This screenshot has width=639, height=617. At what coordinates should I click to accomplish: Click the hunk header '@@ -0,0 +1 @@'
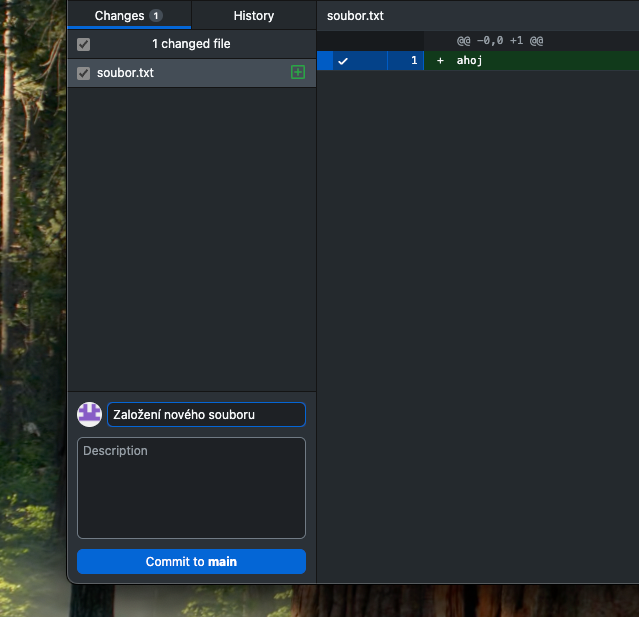point(500,40)
